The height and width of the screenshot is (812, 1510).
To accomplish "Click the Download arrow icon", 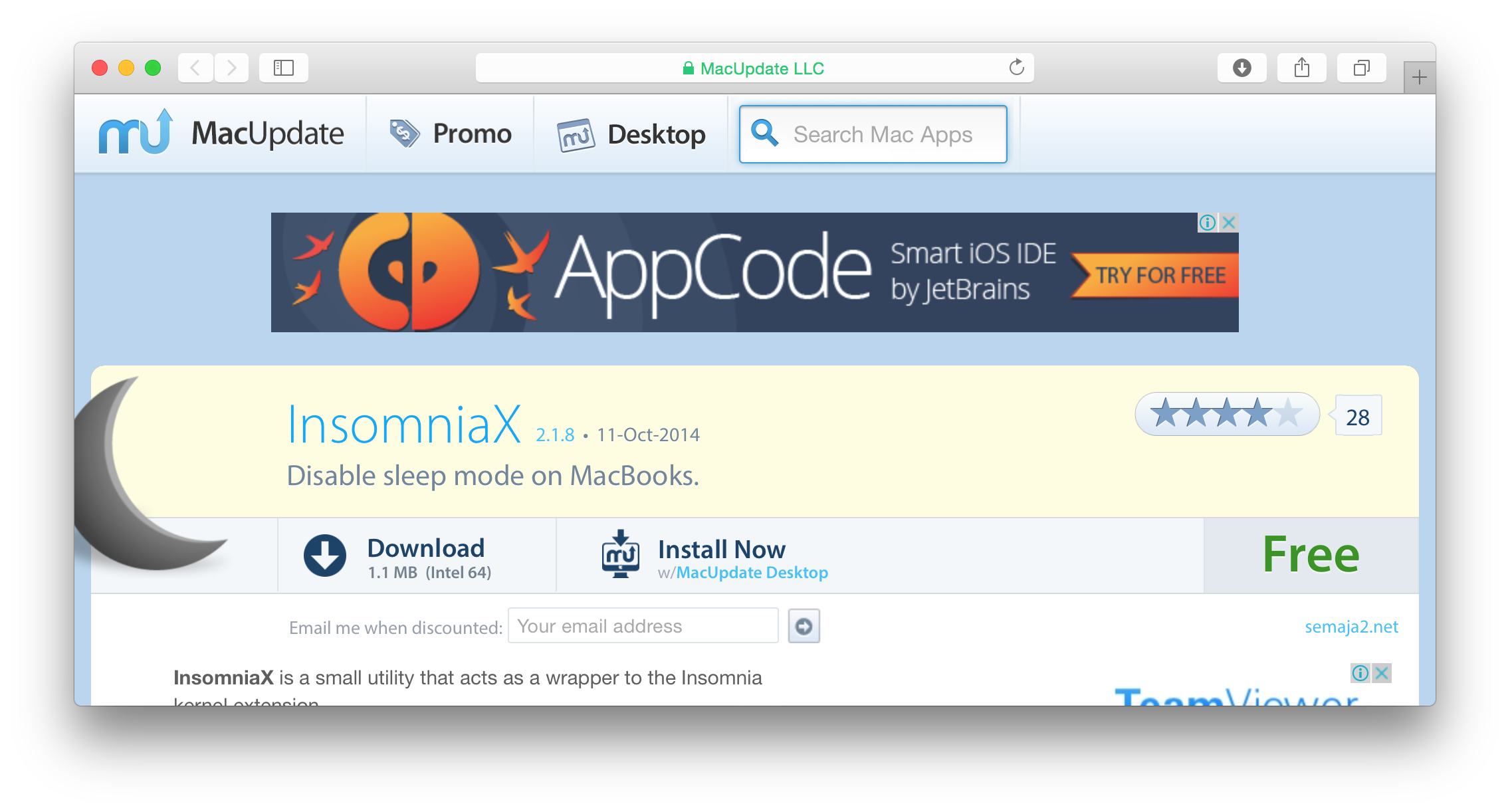I will point(325,556).
